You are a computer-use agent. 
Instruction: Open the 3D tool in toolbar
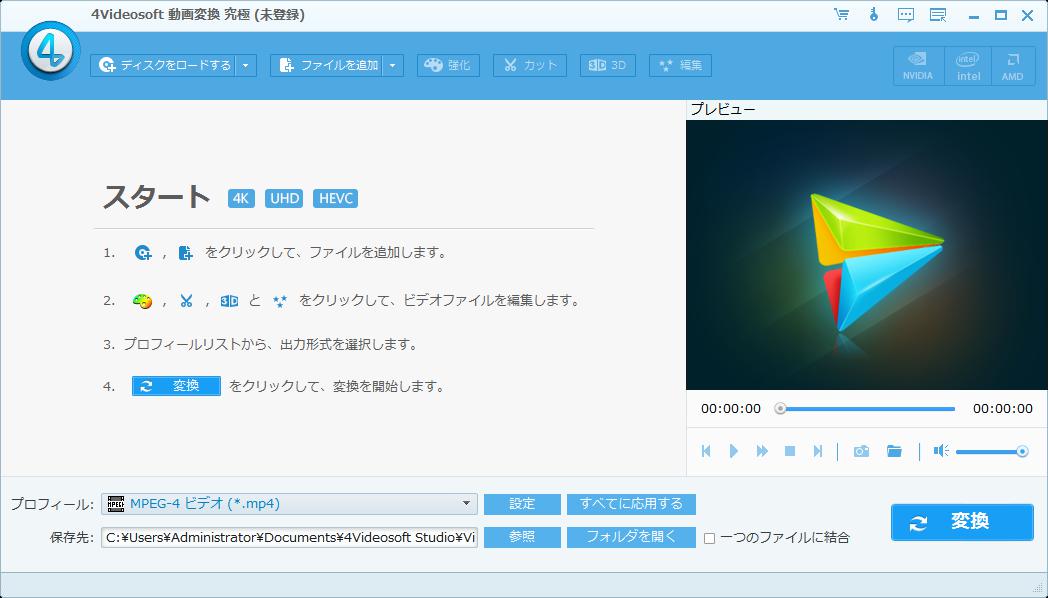click(608, 65)
